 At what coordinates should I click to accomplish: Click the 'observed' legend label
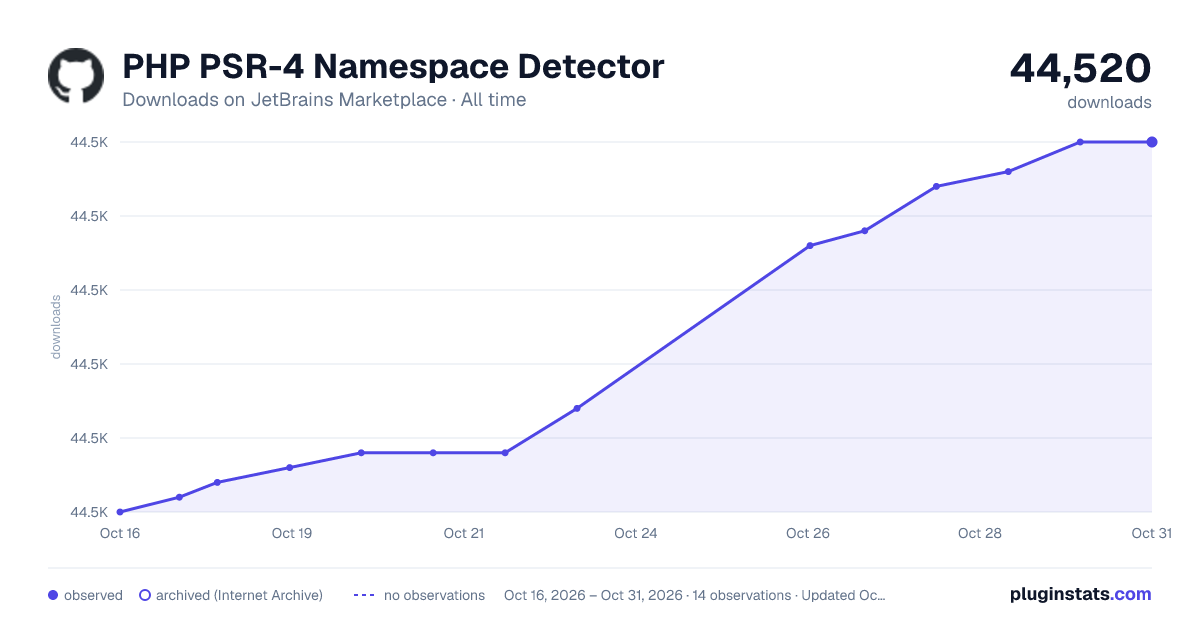coord(93,595)
